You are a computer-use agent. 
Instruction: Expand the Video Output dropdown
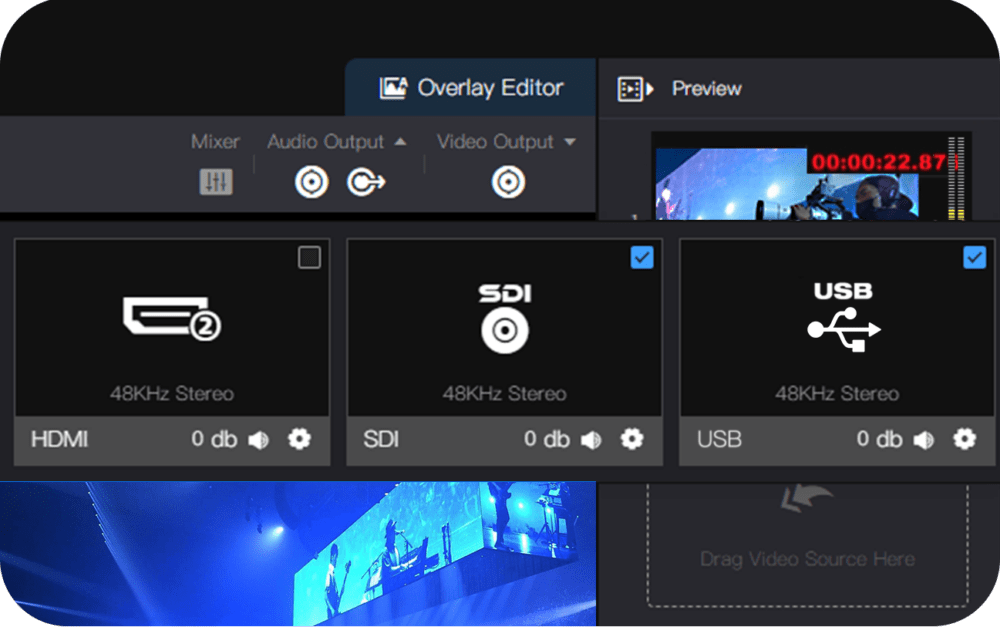click(570, 142)
